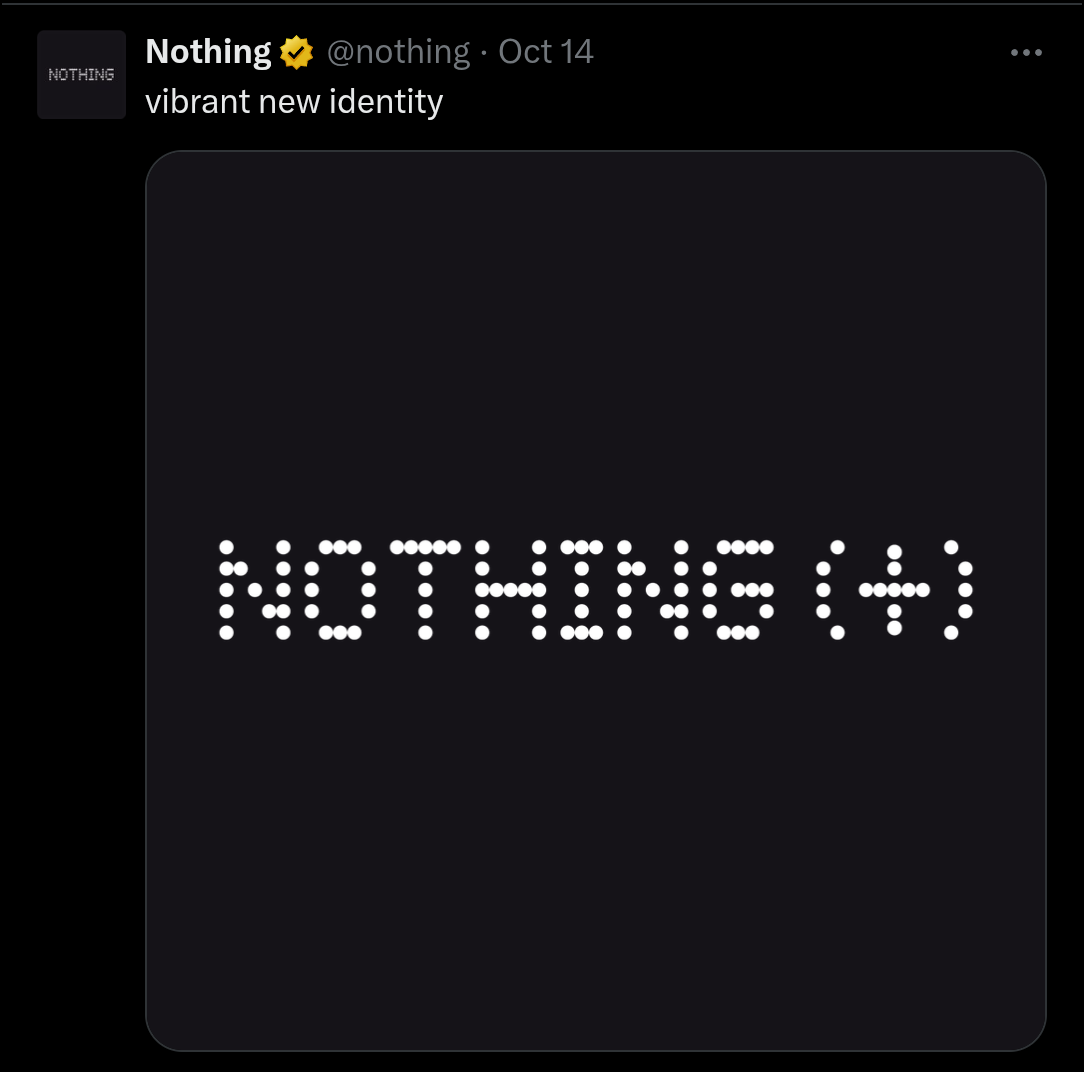1084x1072 pixels.
Task: Click the gold verified badge
Action: tap(296, 52)
